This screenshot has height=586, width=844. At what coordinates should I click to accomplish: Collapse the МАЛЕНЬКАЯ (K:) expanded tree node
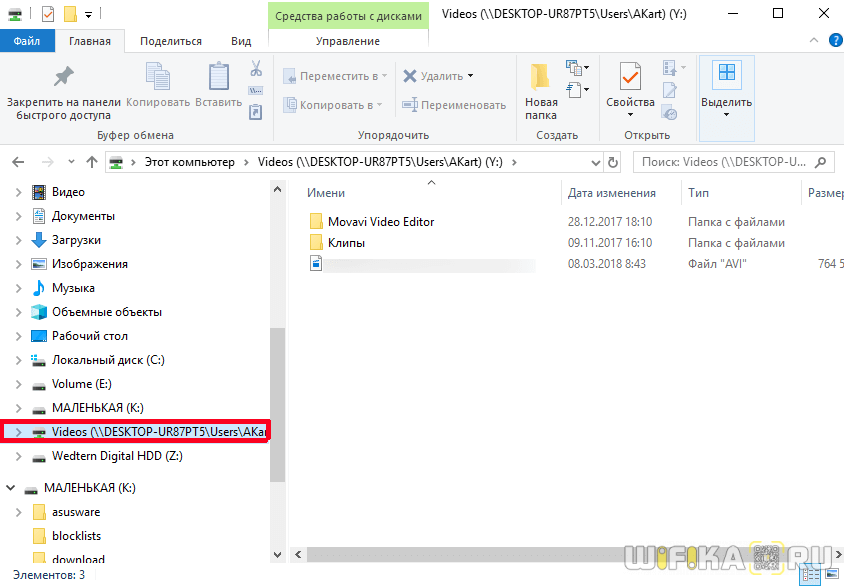coord(11,488)
